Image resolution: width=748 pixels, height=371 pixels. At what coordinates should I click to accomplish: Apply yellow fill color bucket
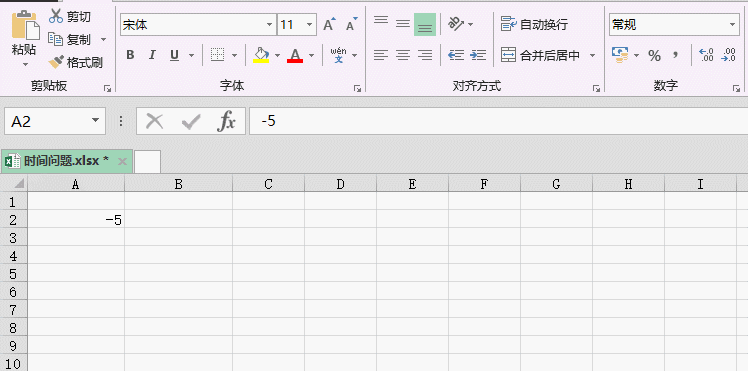point(260,55)
